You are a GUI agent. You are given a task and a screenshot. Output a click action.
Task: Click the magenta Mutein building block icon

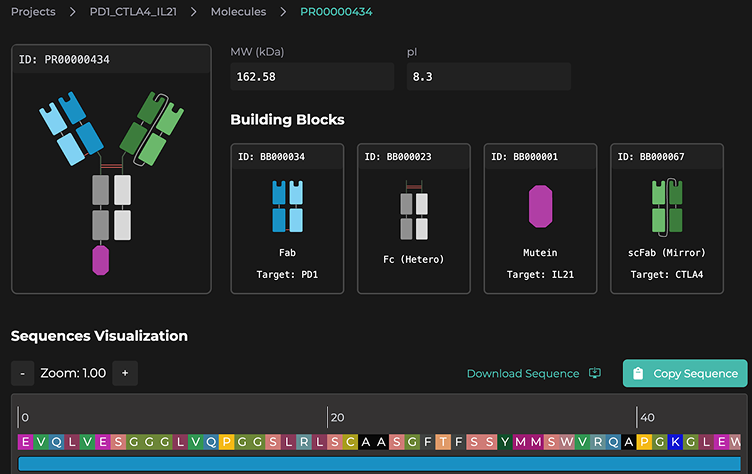point(540,206)
